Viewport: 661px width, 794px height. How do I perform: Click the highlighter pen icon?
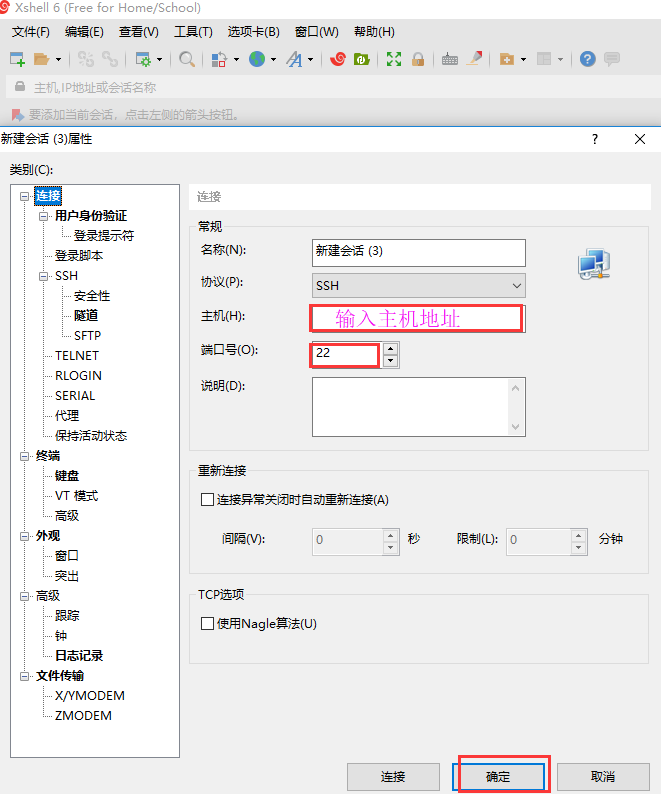475,59
